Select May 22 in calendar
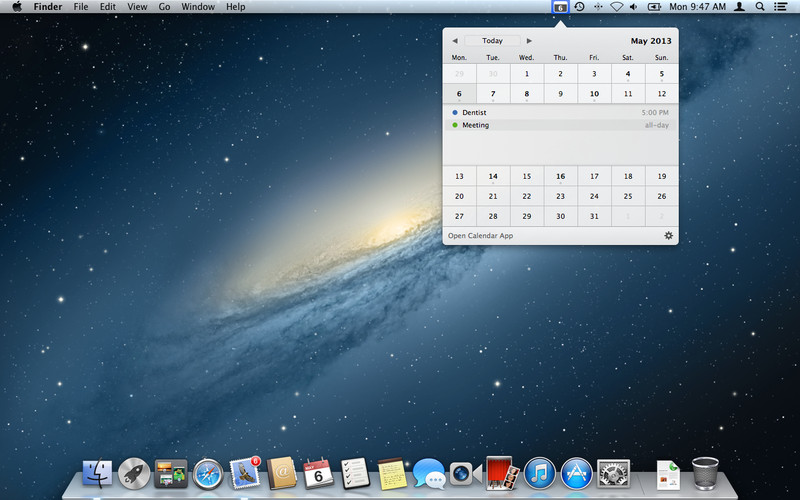The width and height of the screenshot is (800, 500). tap(527, 196)
